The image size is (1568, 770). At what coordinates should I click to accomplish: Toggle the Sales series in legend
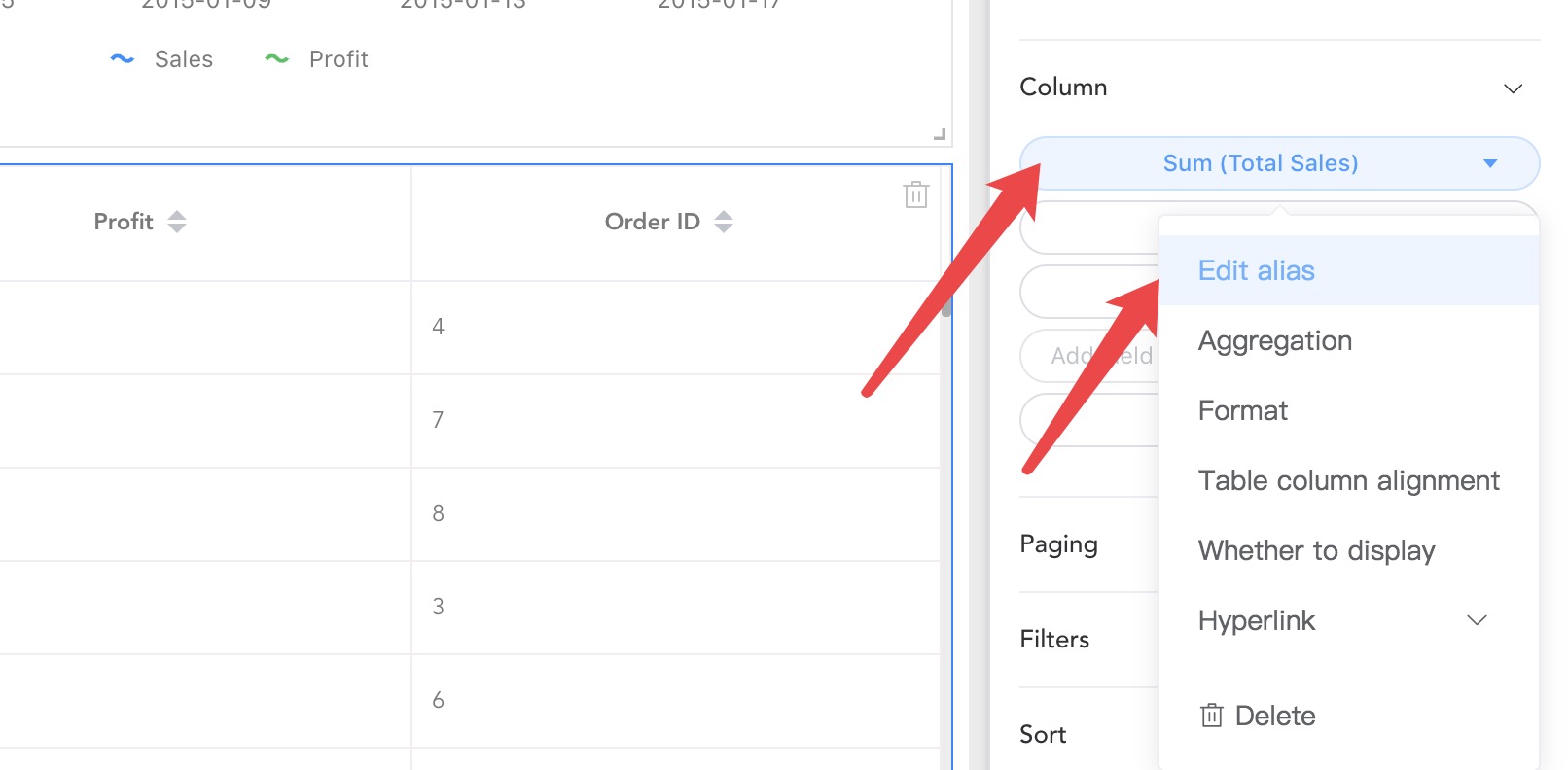183,59
